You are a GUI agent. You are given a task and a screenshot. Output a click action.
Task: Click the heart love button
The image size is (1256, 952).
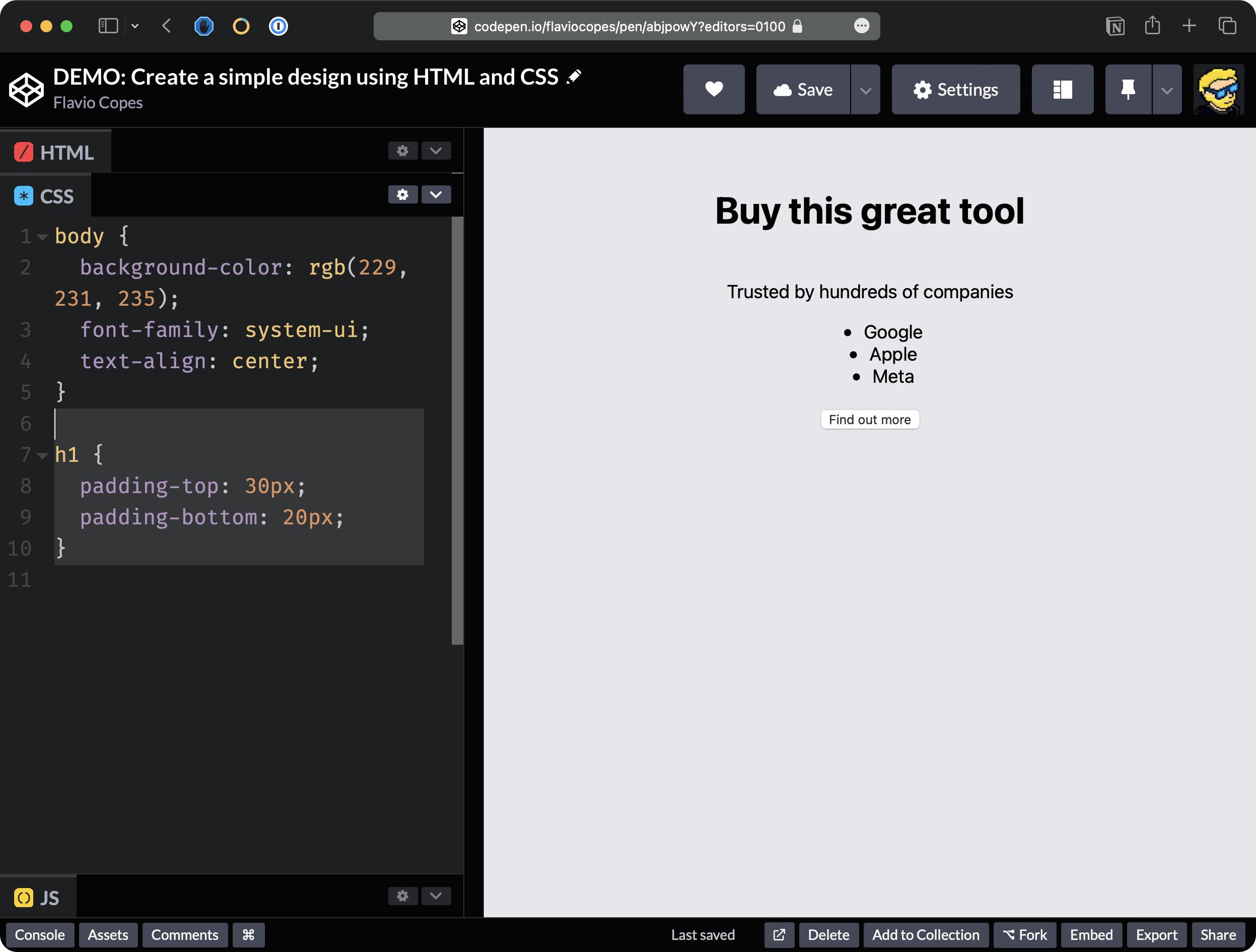click(713, 89)
